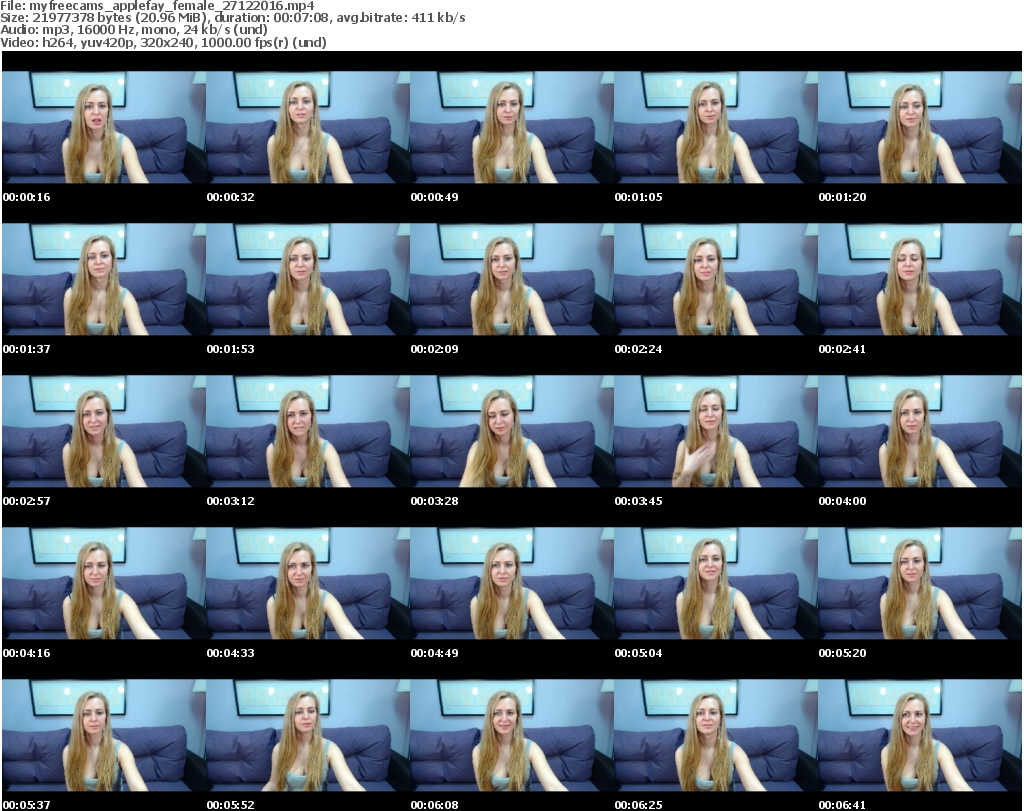Click the video frame thumbnail timestamped 00:01:05

coord(716,127)
